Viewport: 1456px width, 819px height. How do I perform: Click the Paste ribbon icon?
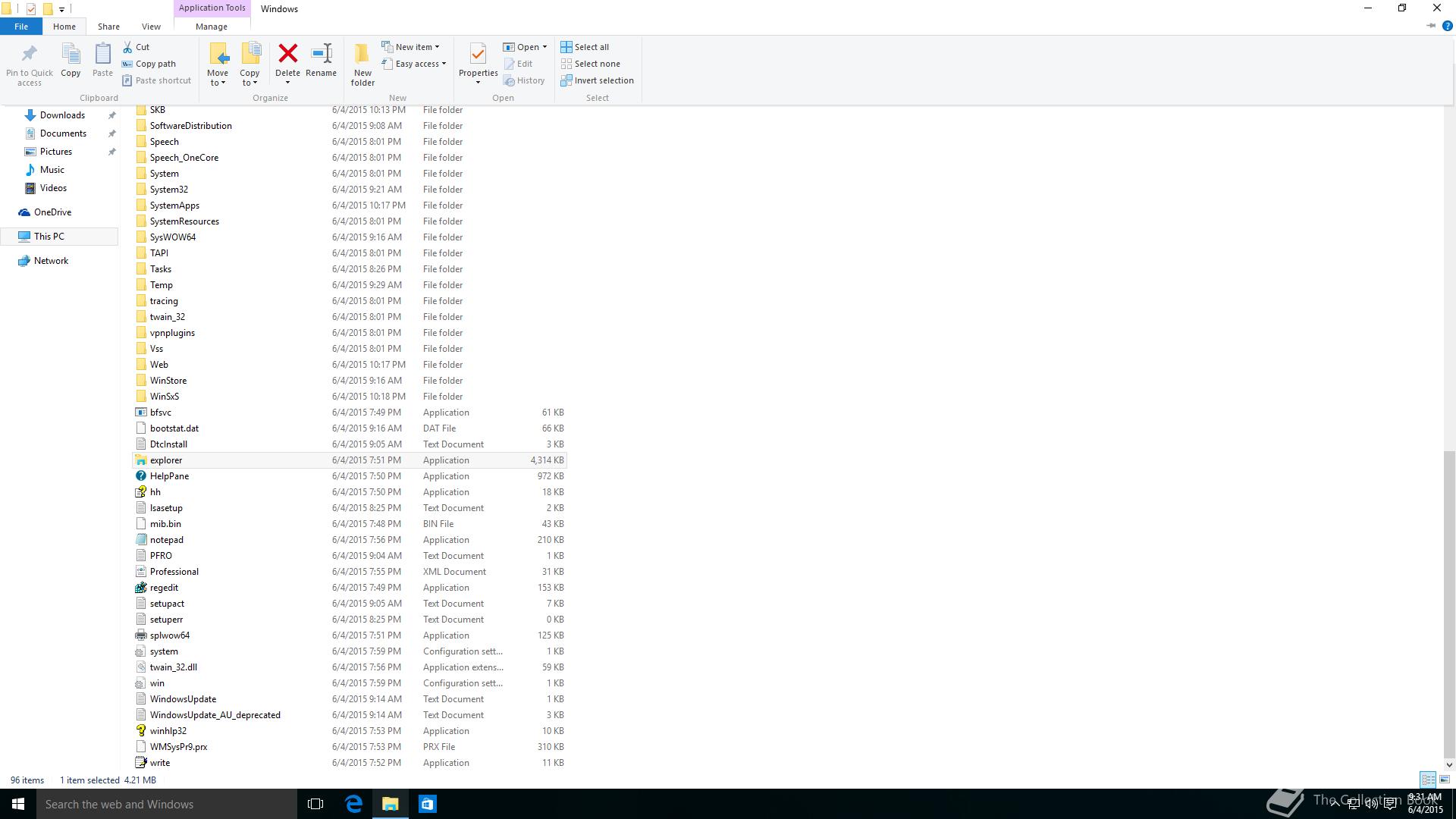[102, 55]
